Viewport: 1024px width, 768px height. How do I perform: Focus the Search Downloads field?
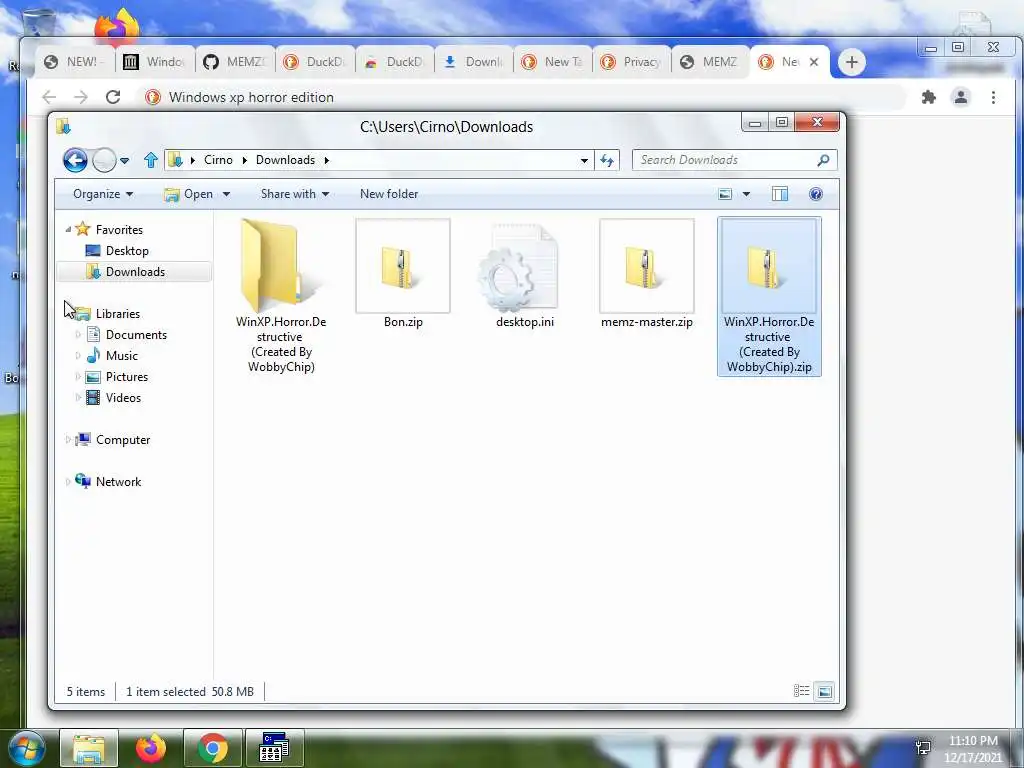(735, 160)
